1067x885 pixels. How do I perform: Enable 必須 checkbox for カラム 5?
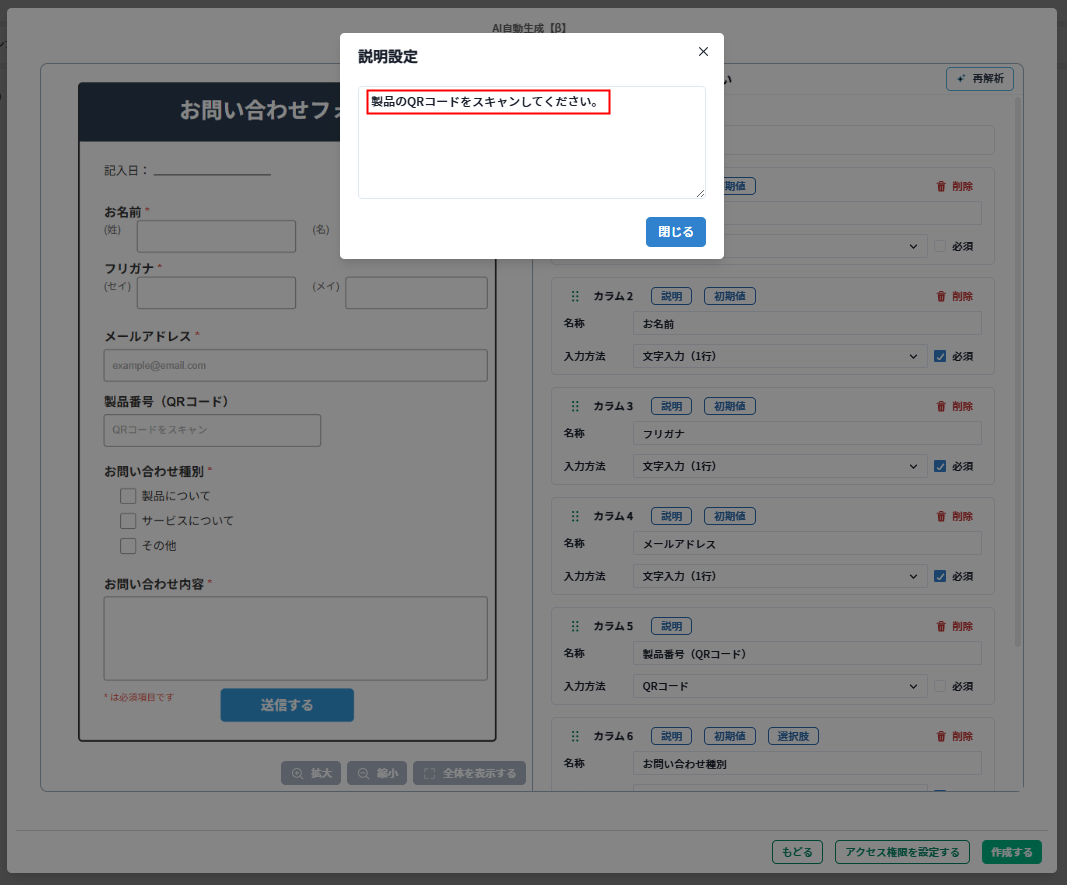(x=939, y=686)
